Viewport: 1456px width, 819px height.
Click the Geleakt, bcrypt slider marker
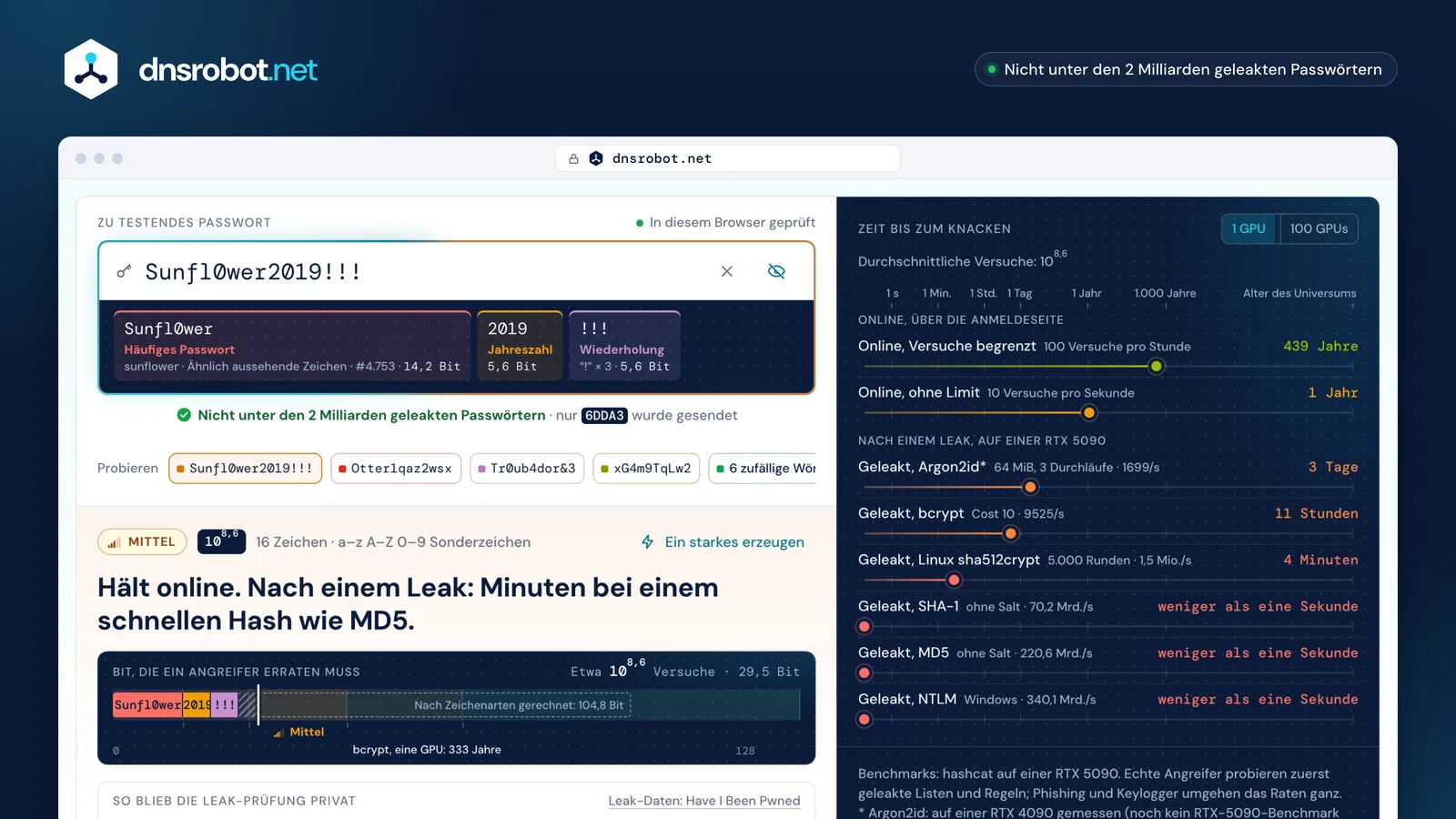(1010, 533)
